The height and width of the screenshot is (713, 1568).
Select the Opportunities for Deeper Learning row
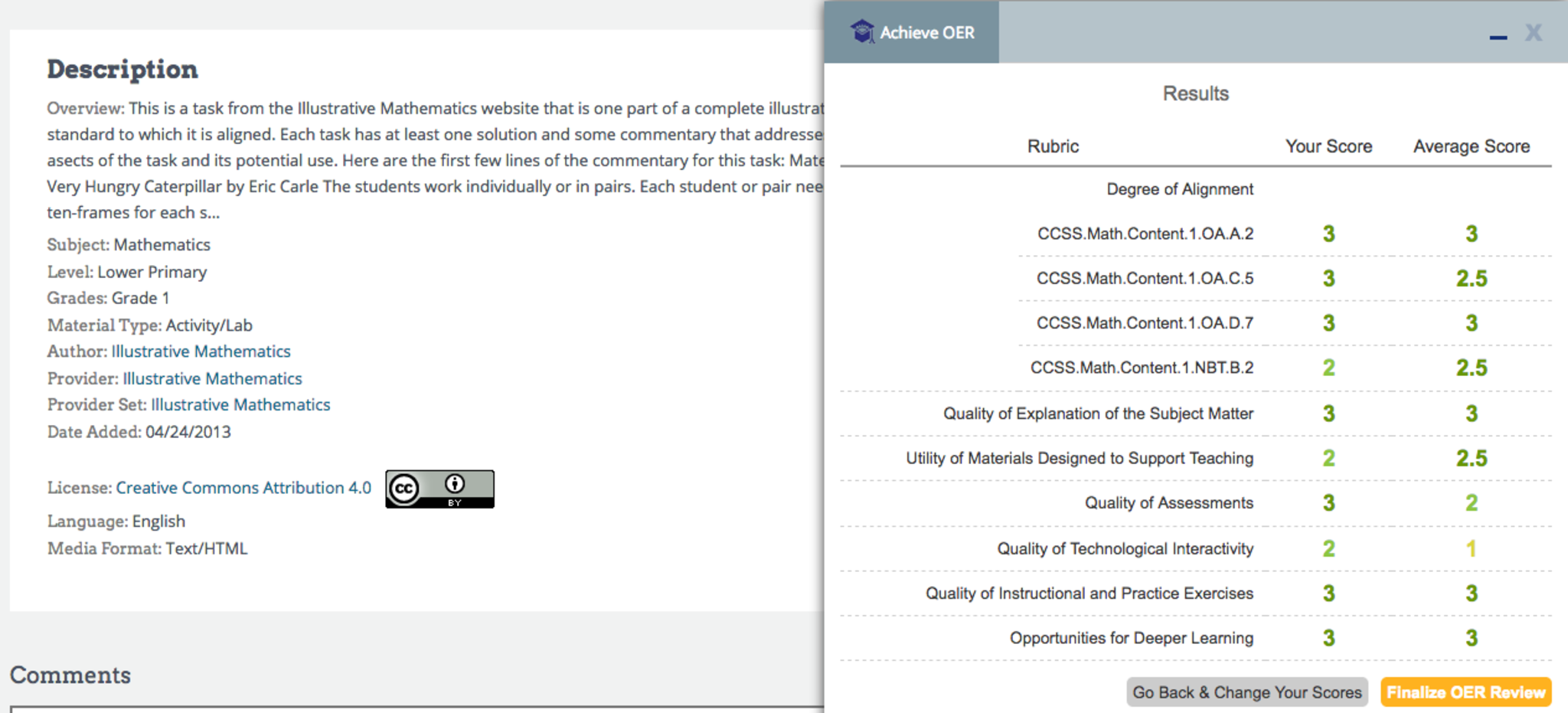[x=1131, y=638]
